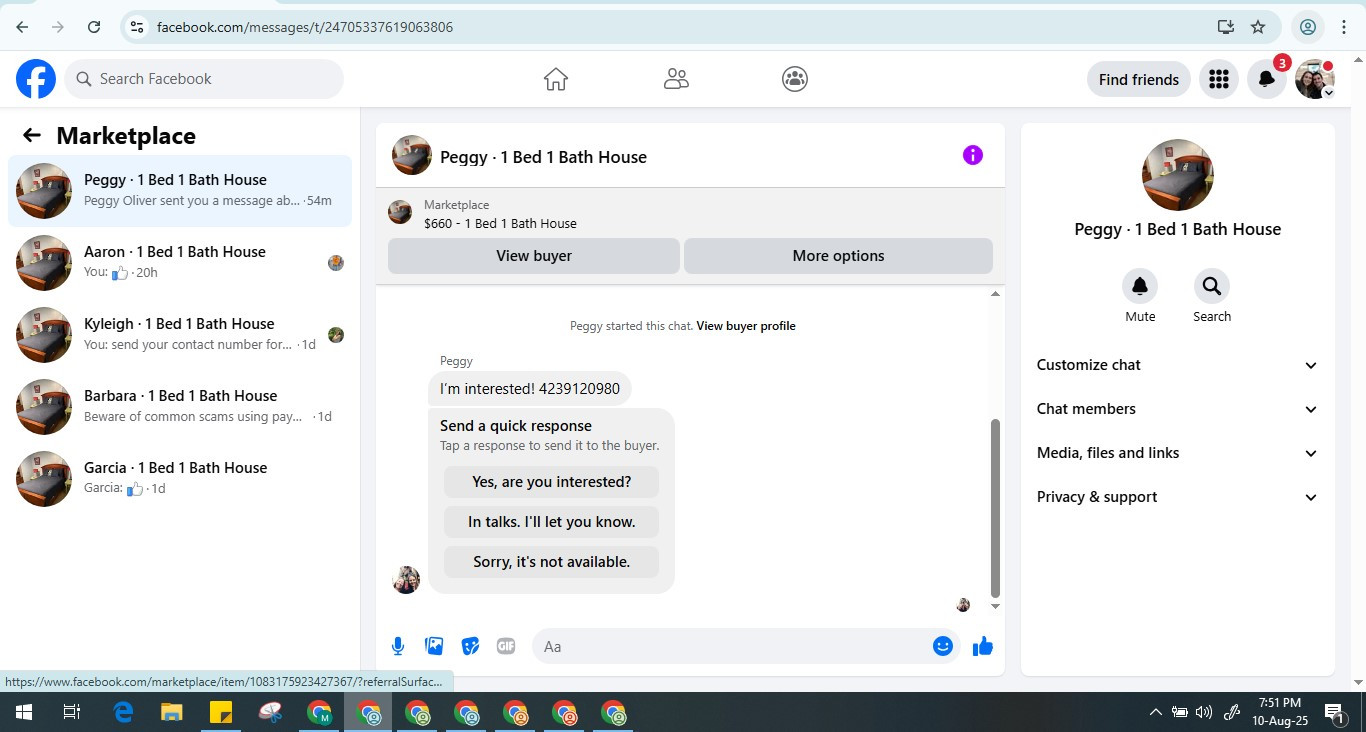
Task: Open Sticky Notes from the taskbar
Action: pos(221,712)
